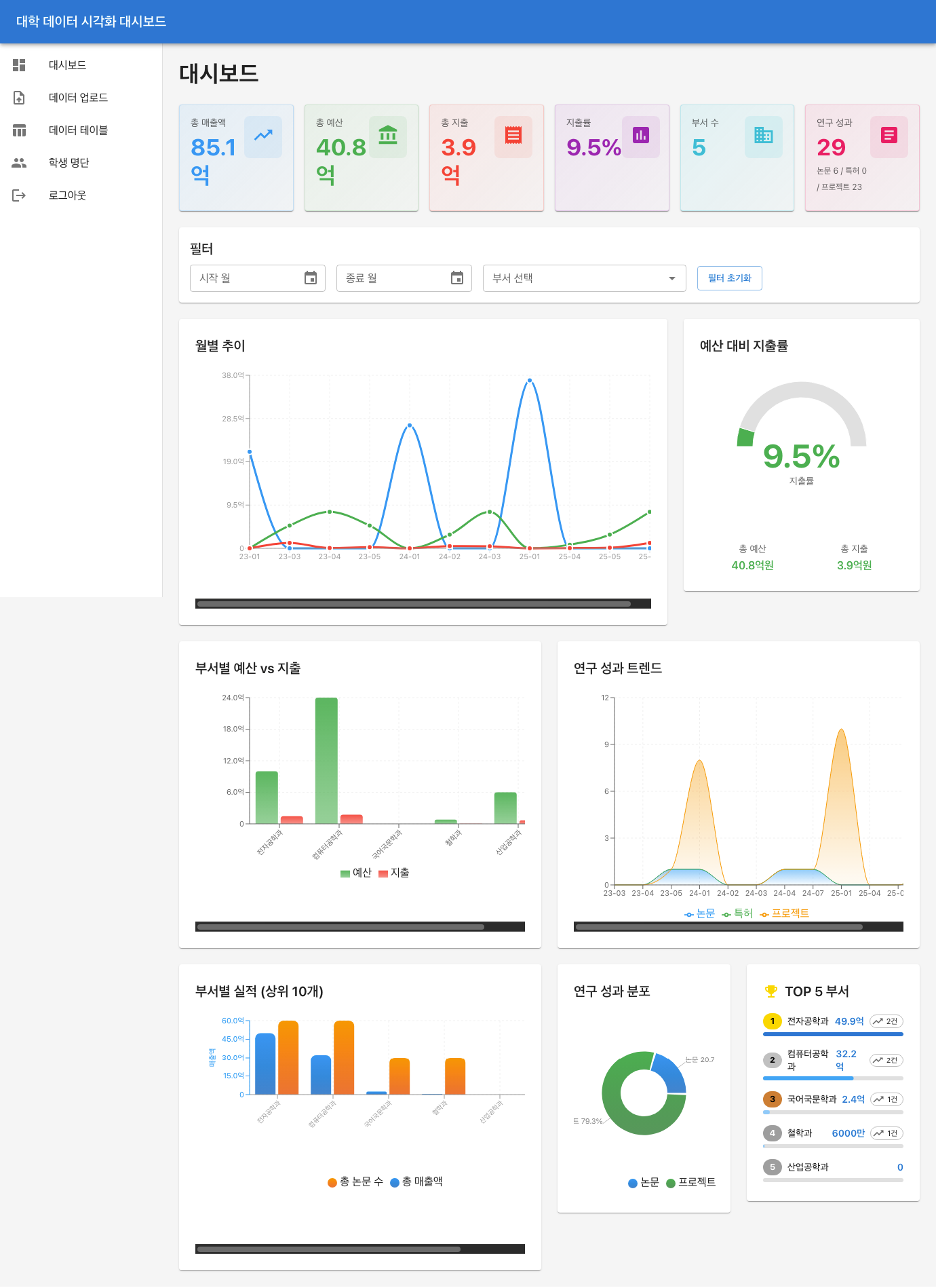Click rank badge 1 in TOP 5 list
This screenshot has height=1288, width=936.
[772, 1021]
